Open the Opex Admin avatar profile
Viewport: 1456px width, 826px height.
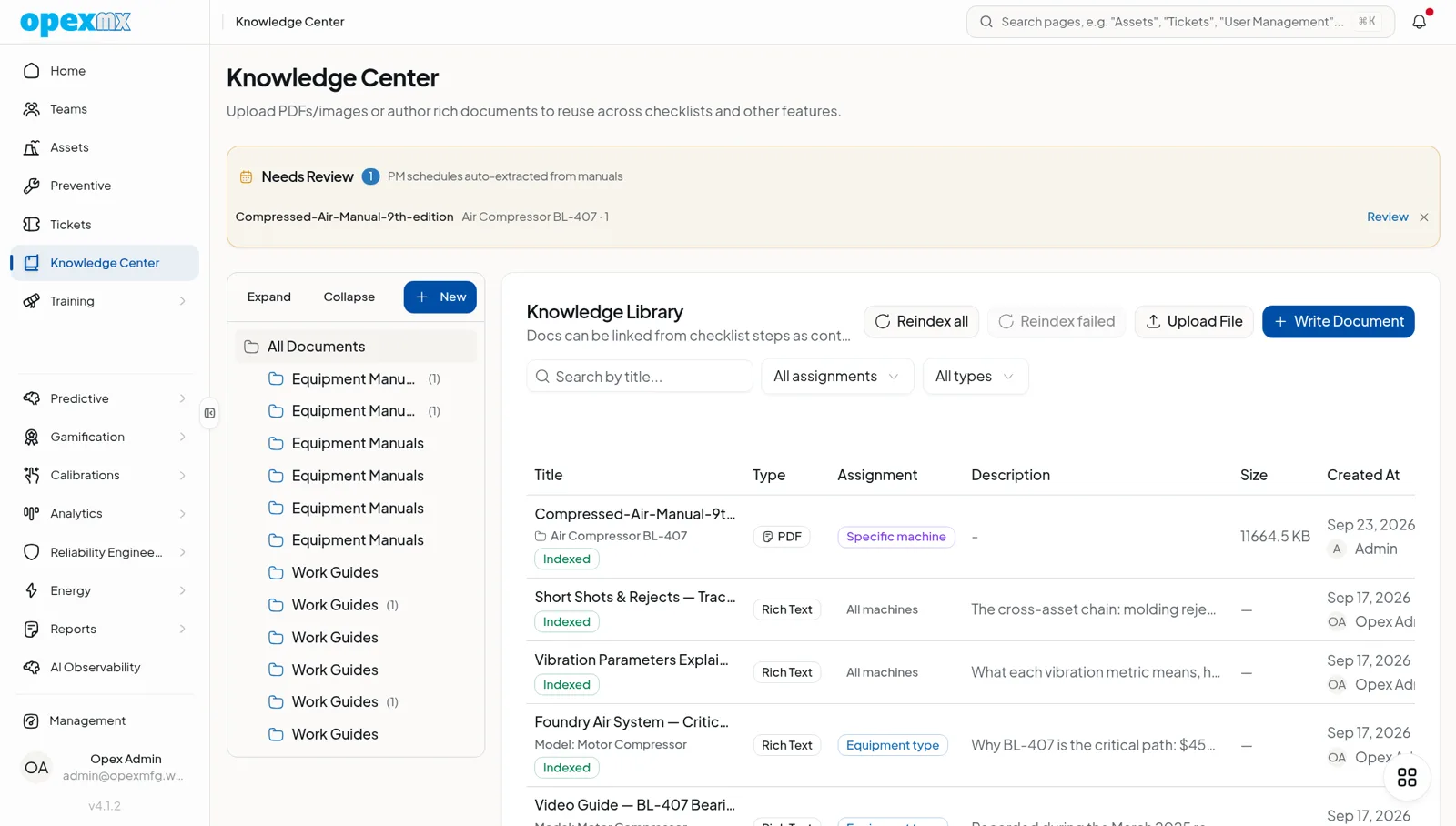(x=36, y=768)
